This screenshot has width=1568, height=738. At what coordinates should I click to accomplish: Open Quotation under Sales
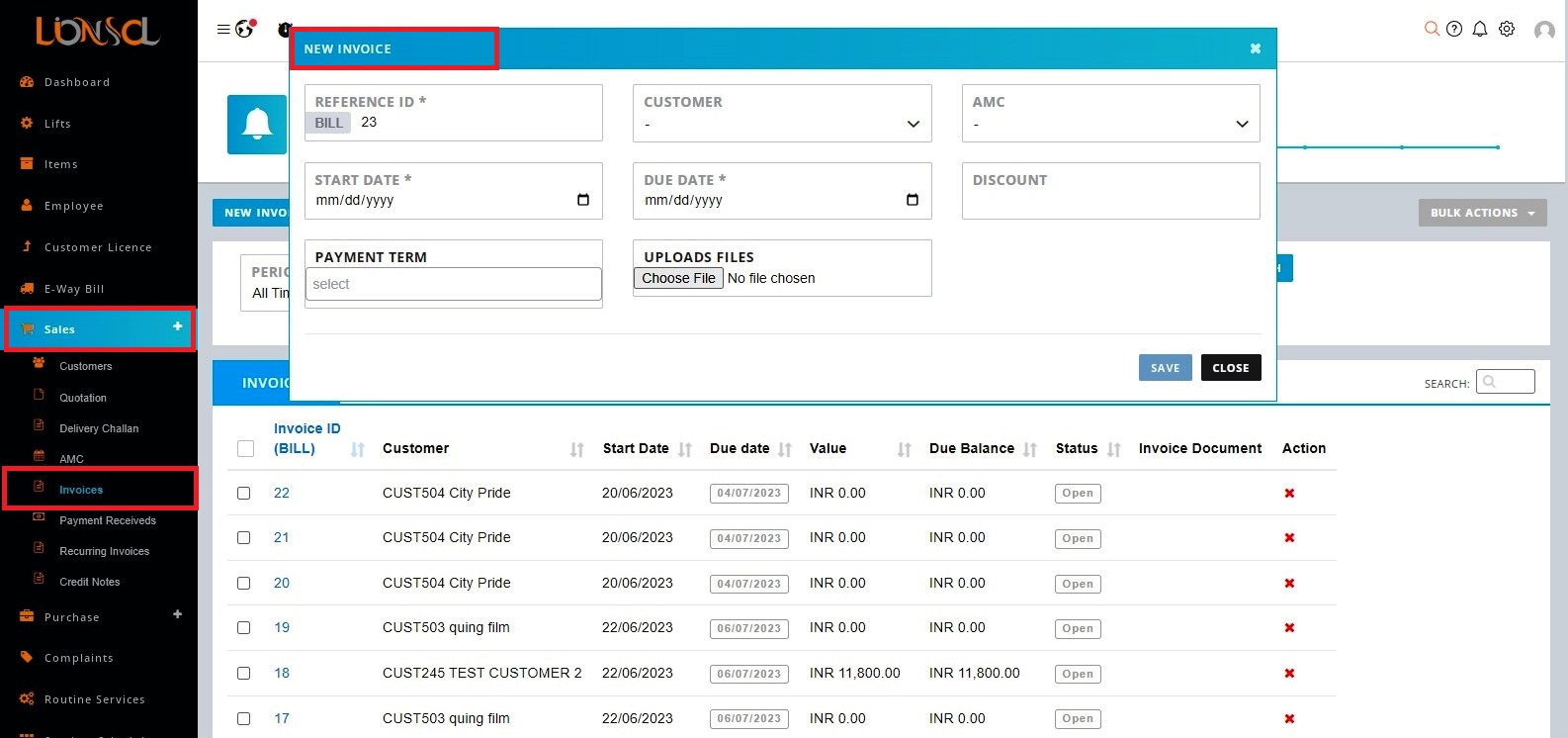(x=82, y=398)
